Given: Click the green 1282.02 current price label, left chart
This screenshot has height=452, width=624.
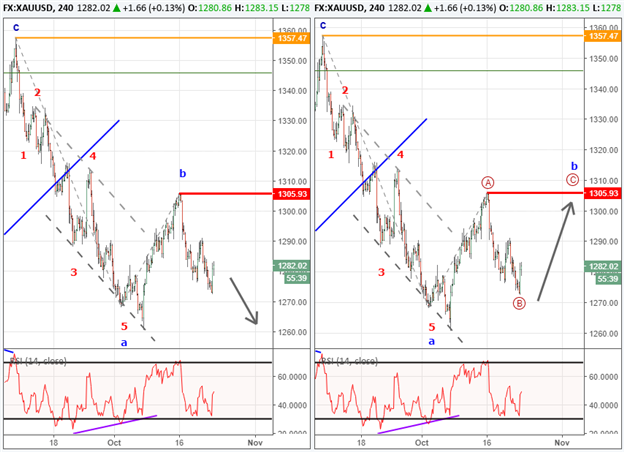Looking at the screenshot, I should [x=292, y=266].
